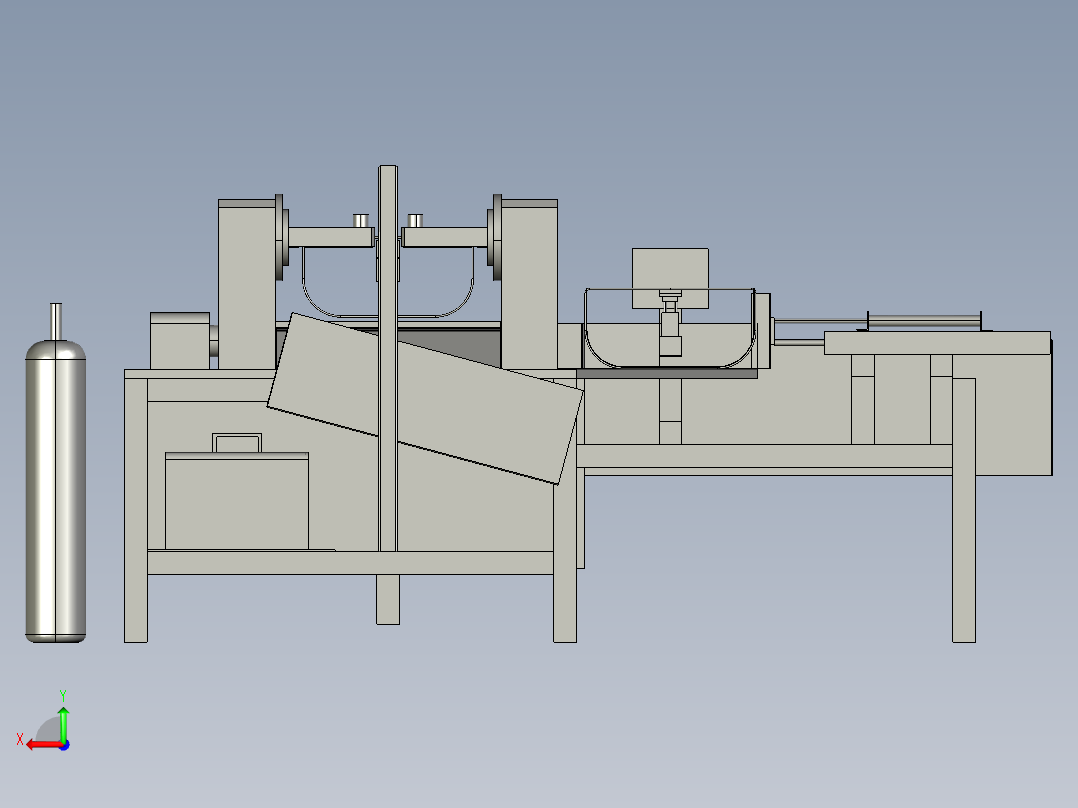Image resolution: width=1078 pixels, height=808 pixels.
Task: Select the right tower block of the machine
Action: pos(529,284)
